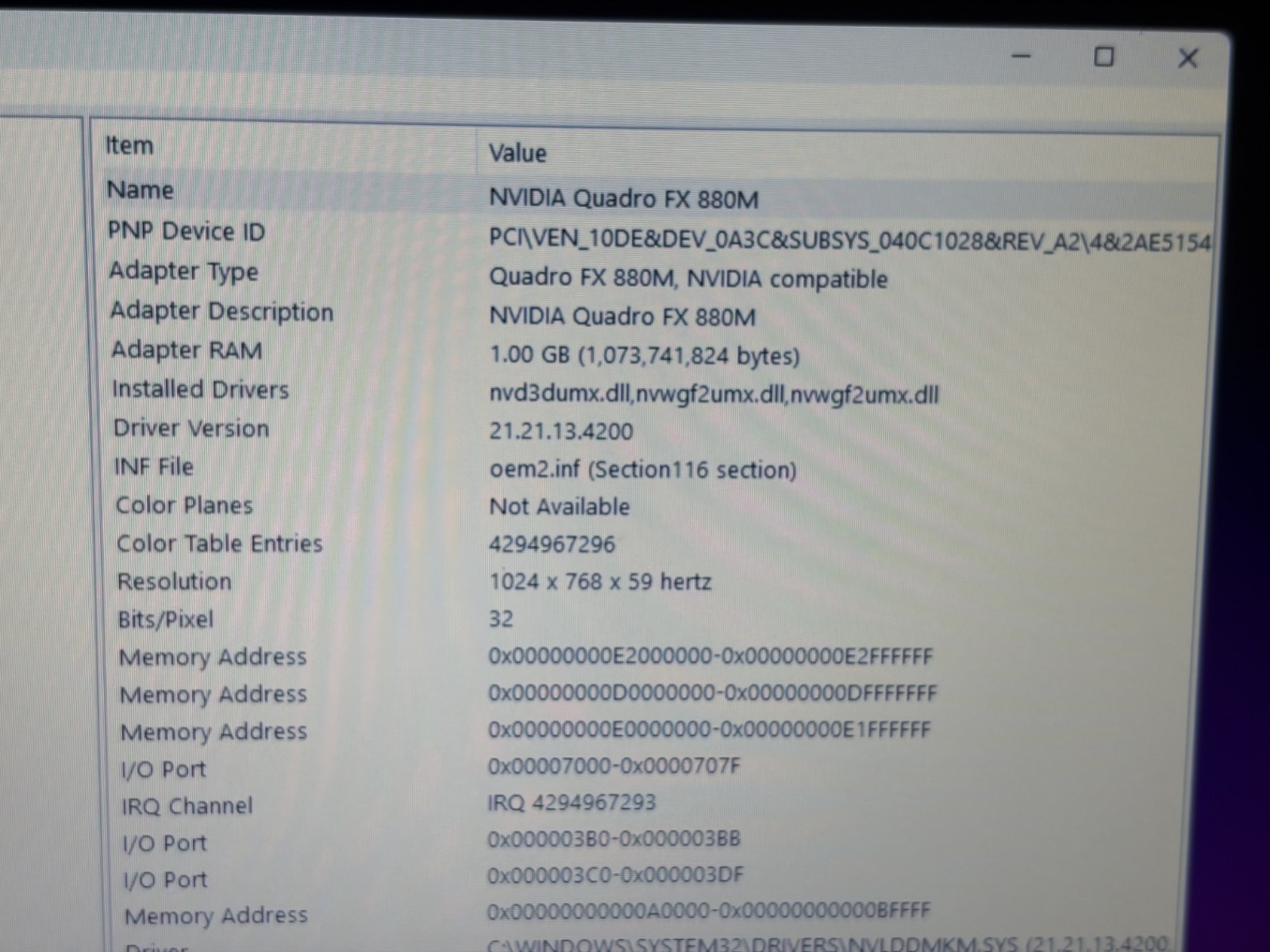1270x952 pixels.
Task: Select the IRQ Channel row label
Action: click(187, 806)
